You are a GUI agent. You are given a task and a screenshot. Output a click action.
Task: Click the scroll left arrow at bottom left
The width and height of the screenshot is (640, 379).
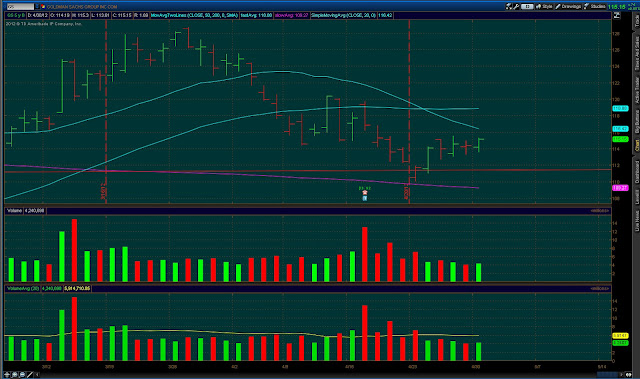(x=37, y=375)
